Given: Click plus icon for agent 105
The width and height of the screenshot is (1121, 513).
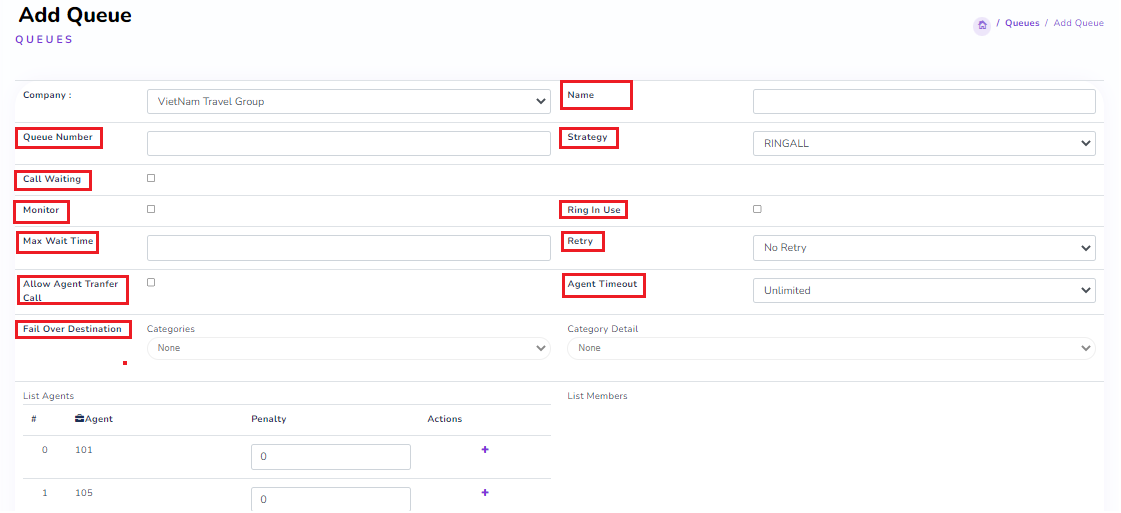Looking at the screenshot, I should click(x=485, y=493).
